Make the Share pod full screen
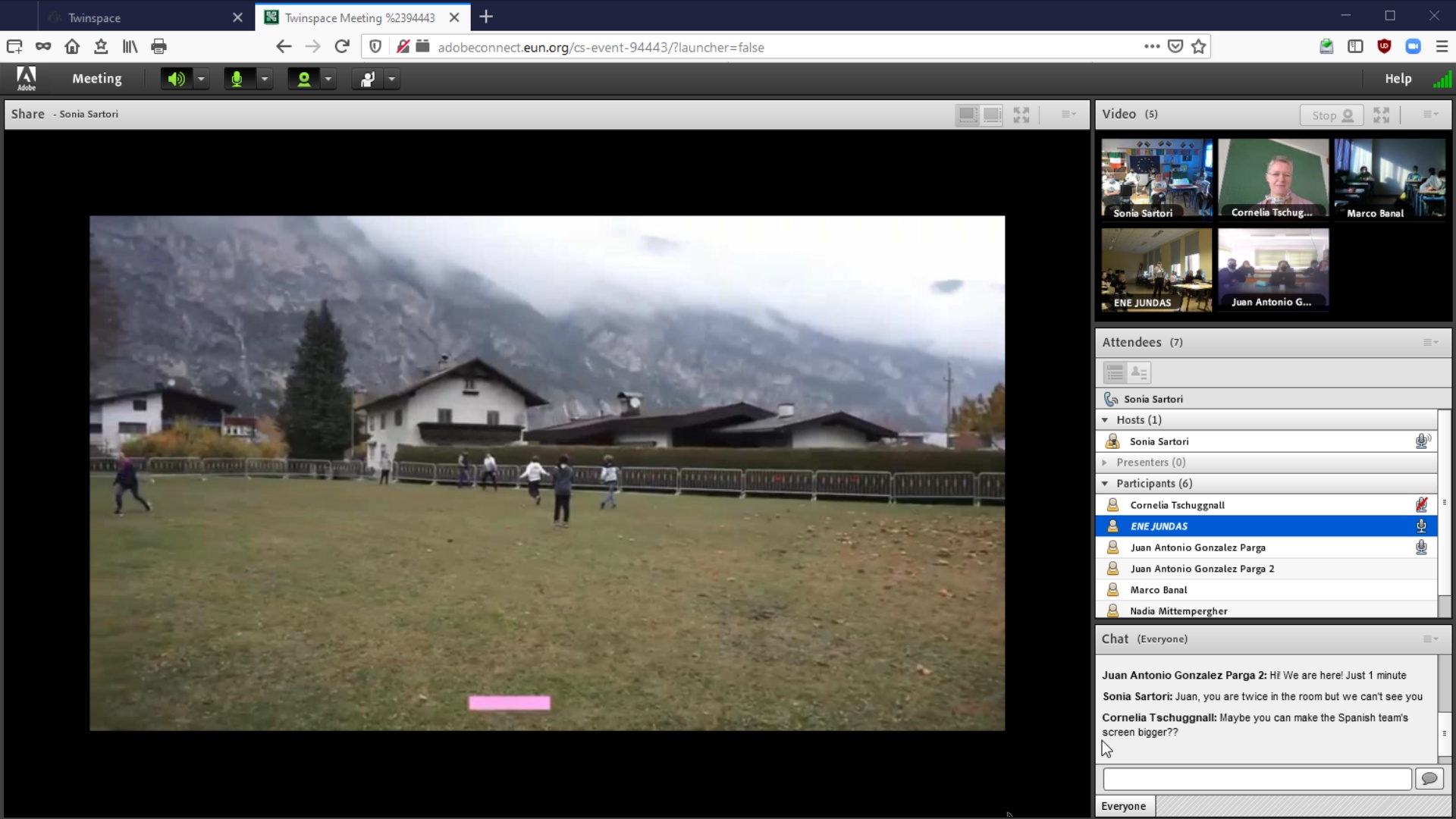The image size is (1456, 819). (1021, 115)
